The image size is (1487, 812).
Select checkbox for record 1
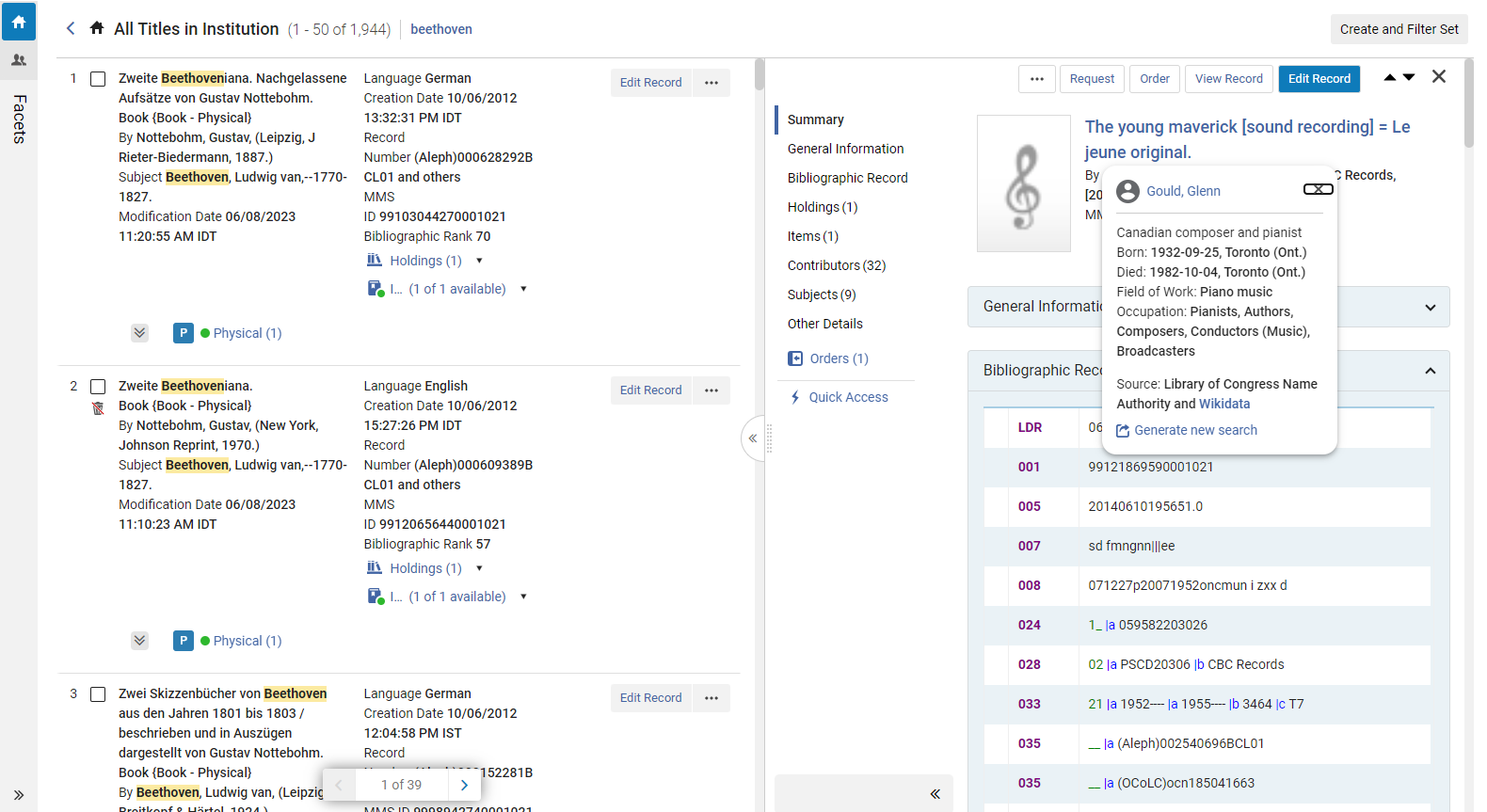pyautogui.click(x=98, y=79)
